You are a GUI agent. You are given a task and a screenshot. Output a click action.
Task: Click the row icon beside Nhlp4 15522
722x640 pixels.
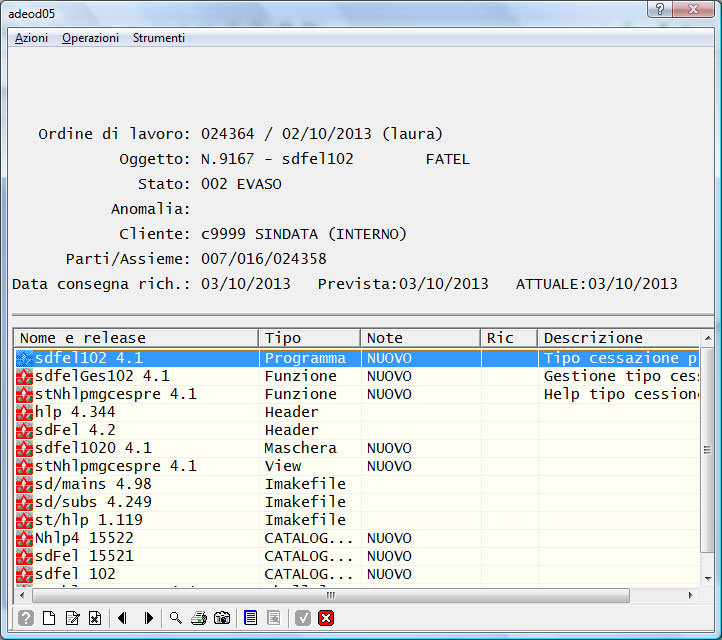click(24, 538)
